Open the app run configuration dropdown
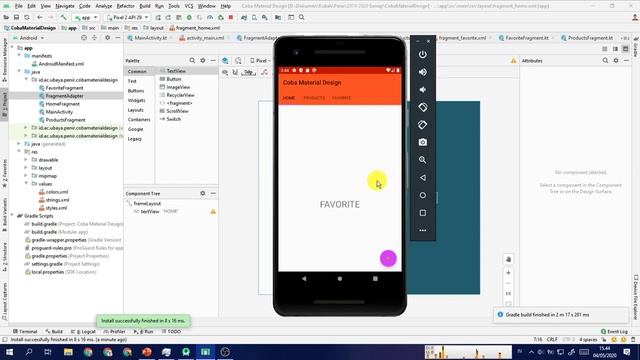 [x=86, y=18]
